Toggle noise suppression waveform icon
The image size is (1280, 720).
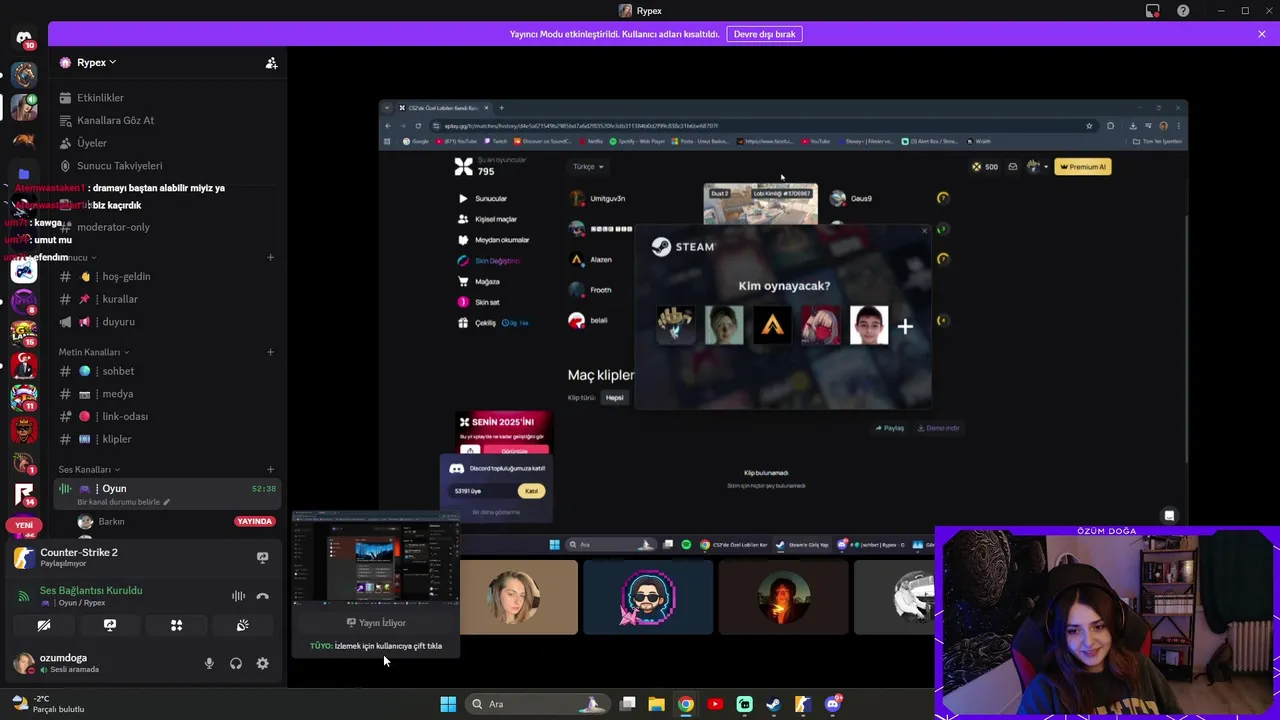click(x=238, y=596)
